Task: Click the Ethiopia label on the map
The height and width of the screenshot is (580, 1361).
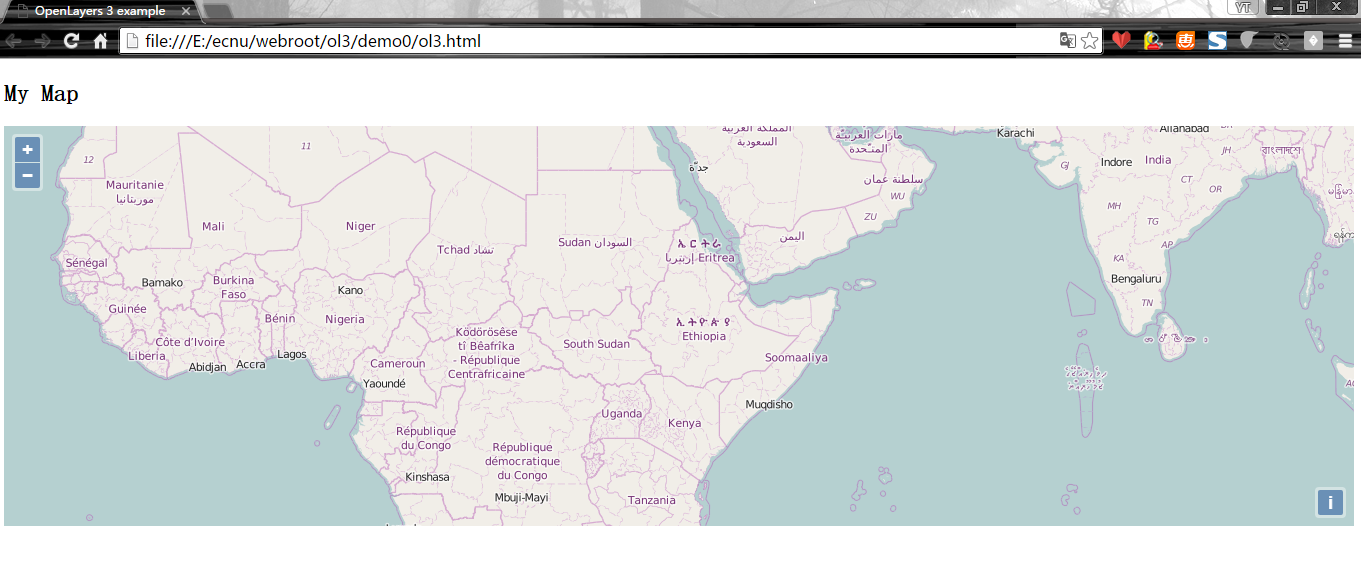Action: [x=704, y=336]
